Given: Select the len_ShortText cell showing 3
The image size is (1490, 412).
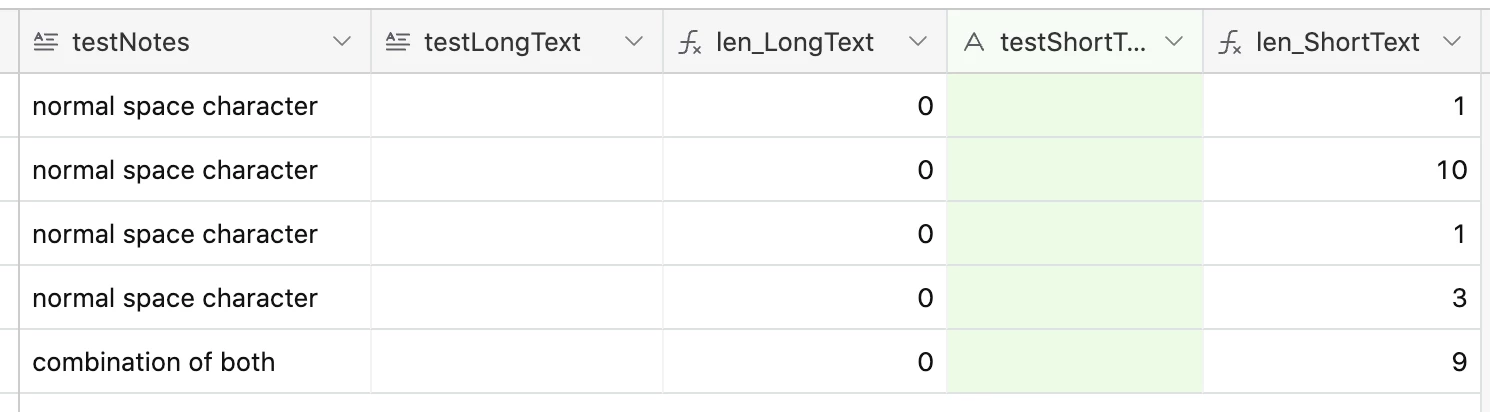Looking at the screenshot, I should tap(1341, 298).
